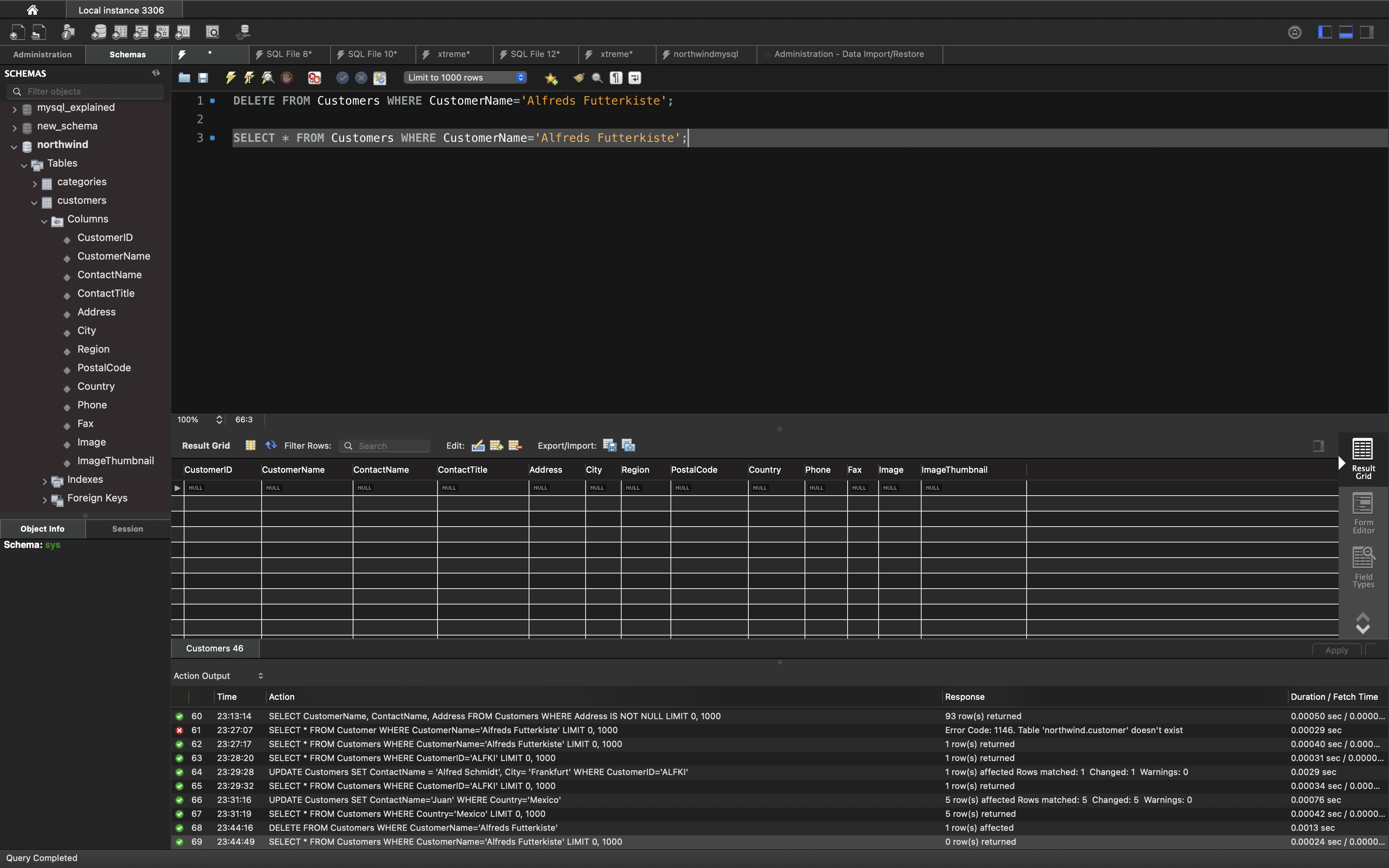This screenshot has height=868, width=1389.
Task: Open the Field Types panel
Action: [1363, 567]
